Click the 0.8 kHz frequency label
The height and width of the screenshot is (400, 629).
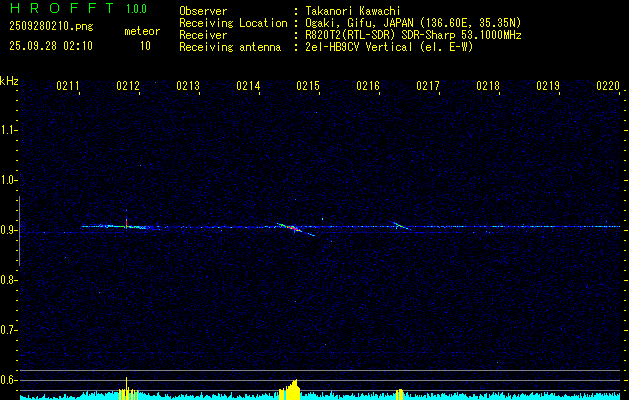[x=8, y=280]
